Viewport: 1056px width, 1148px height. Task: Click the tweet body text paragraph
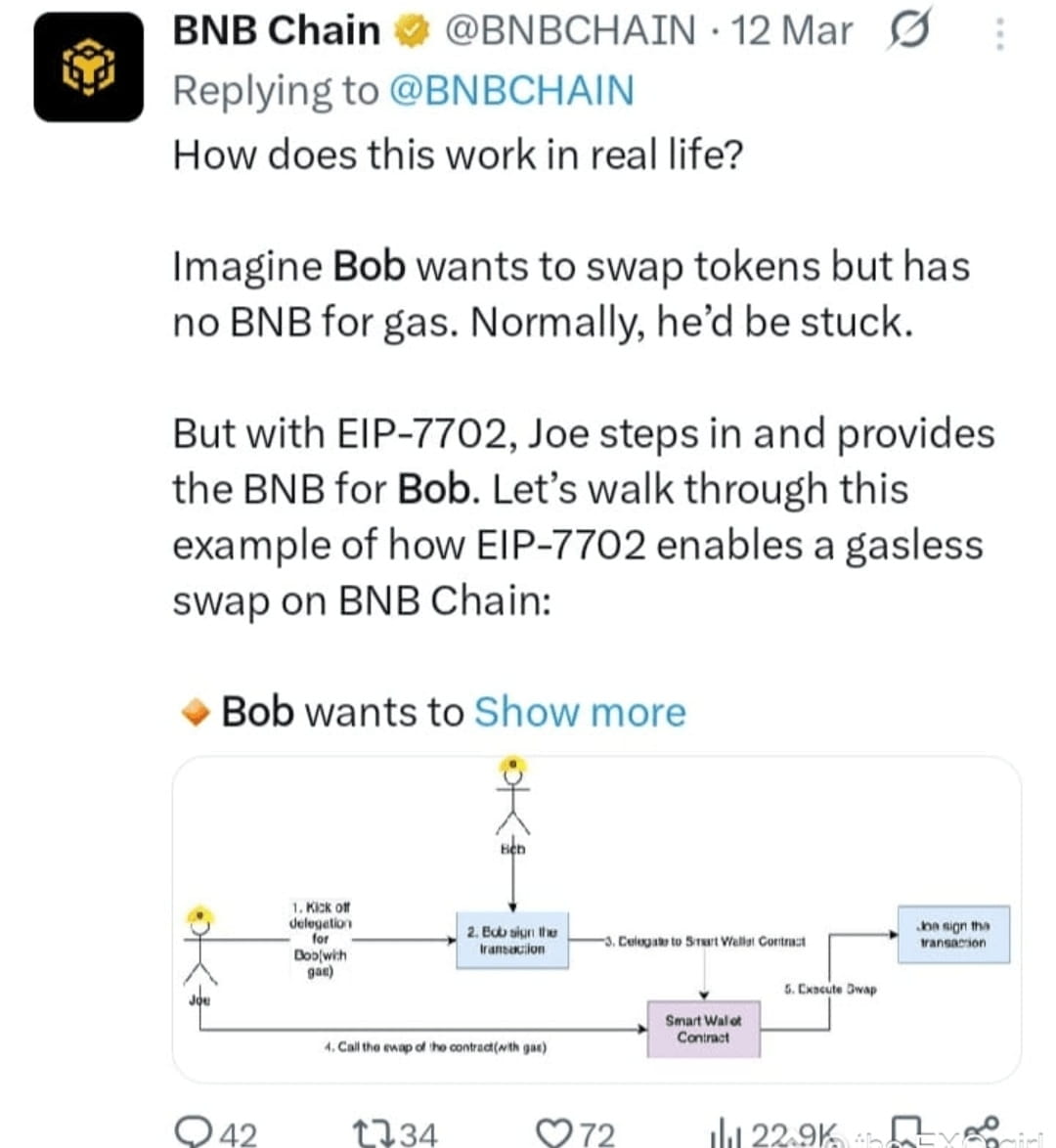tap(584, 377)
